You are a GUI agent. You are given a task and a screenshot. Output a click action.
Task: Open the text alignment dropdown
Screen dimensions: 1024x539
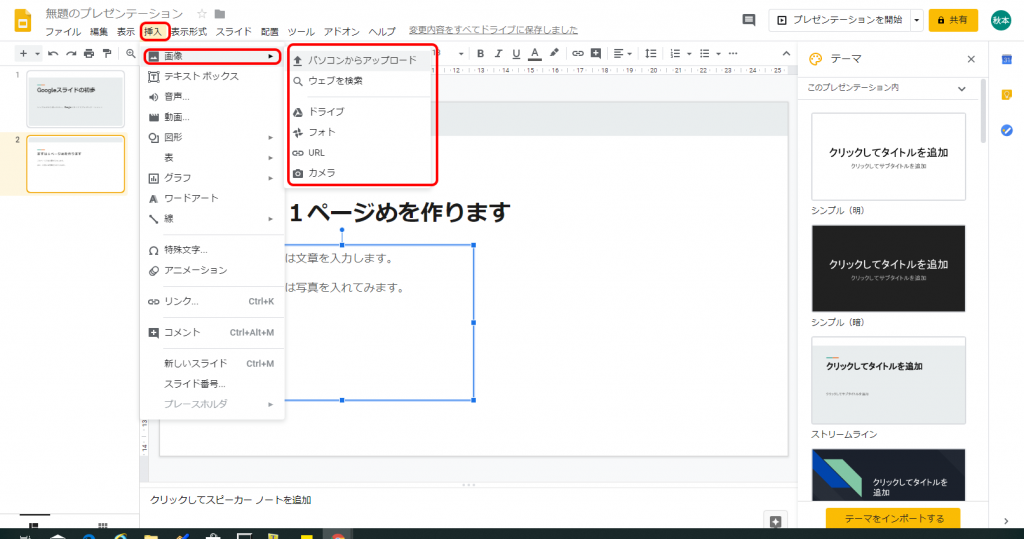(622, 54)
